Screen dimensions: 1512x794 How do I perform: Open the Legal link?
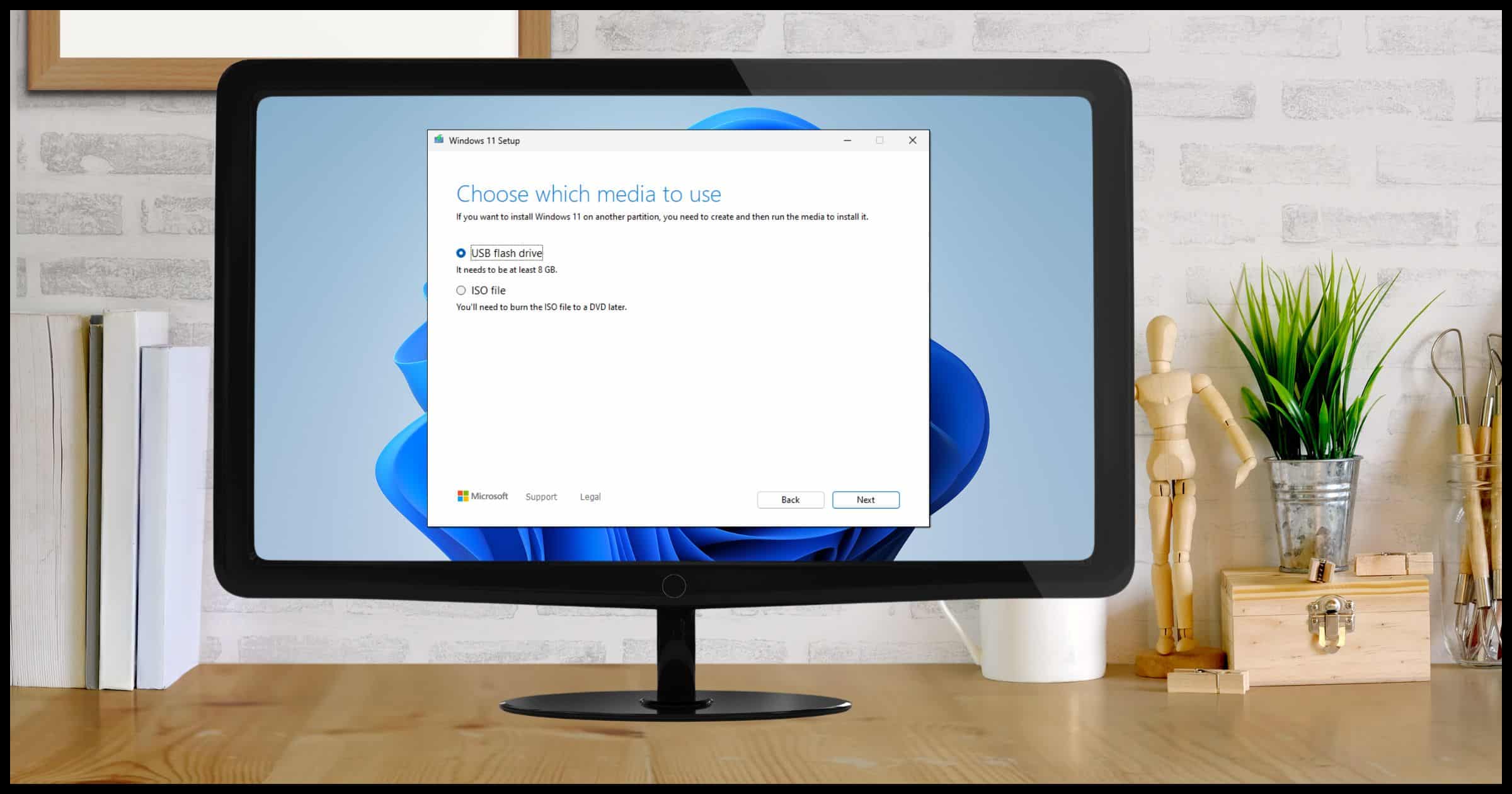590,497
